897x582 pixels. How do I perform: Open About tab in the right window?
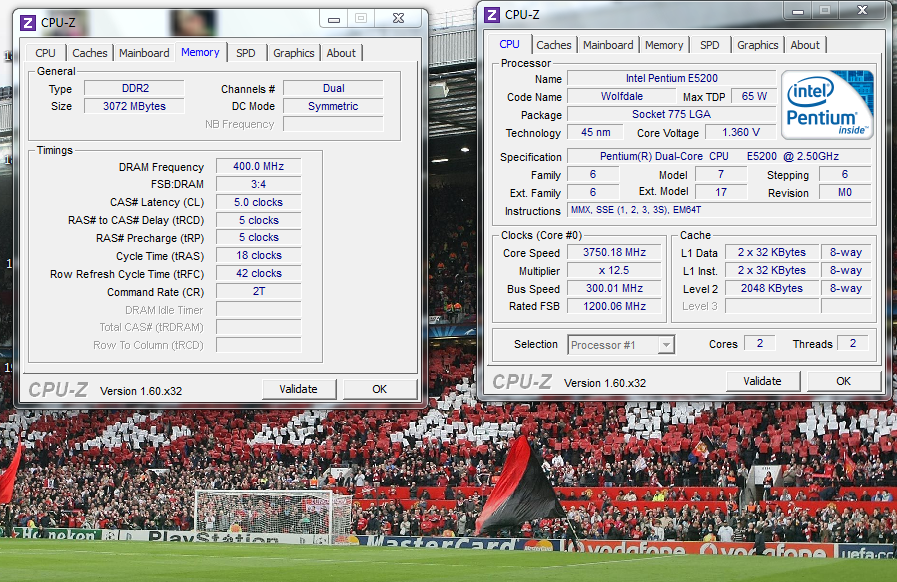805,45
